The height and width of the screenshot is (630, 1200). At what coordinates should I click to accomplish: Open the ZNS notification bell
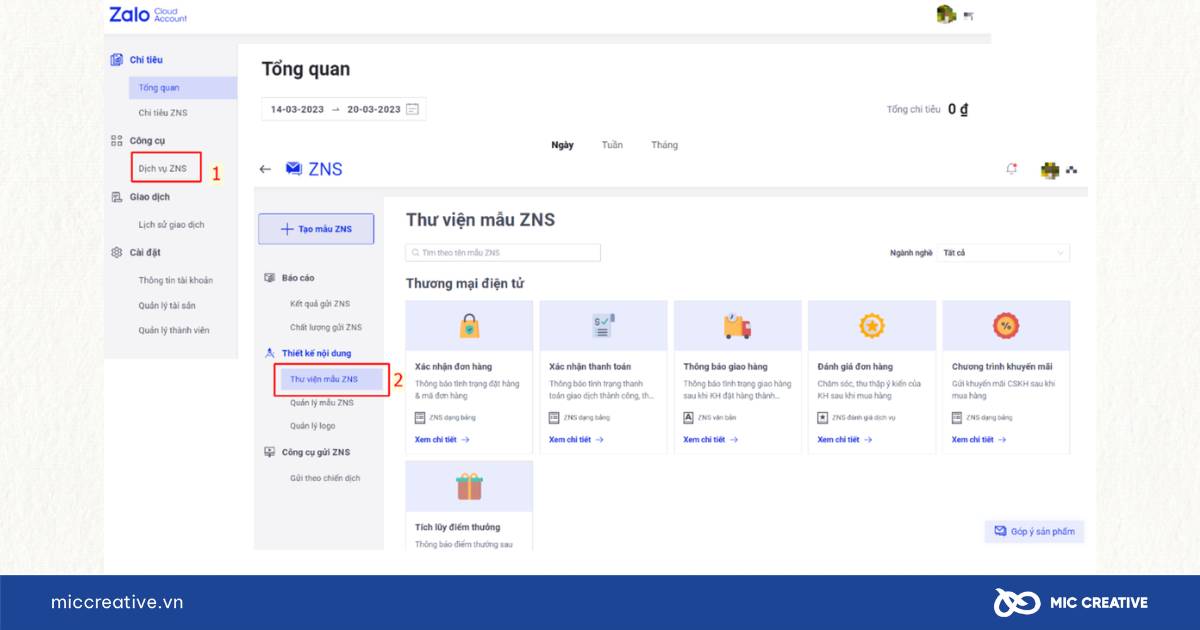coord(1012,169)
